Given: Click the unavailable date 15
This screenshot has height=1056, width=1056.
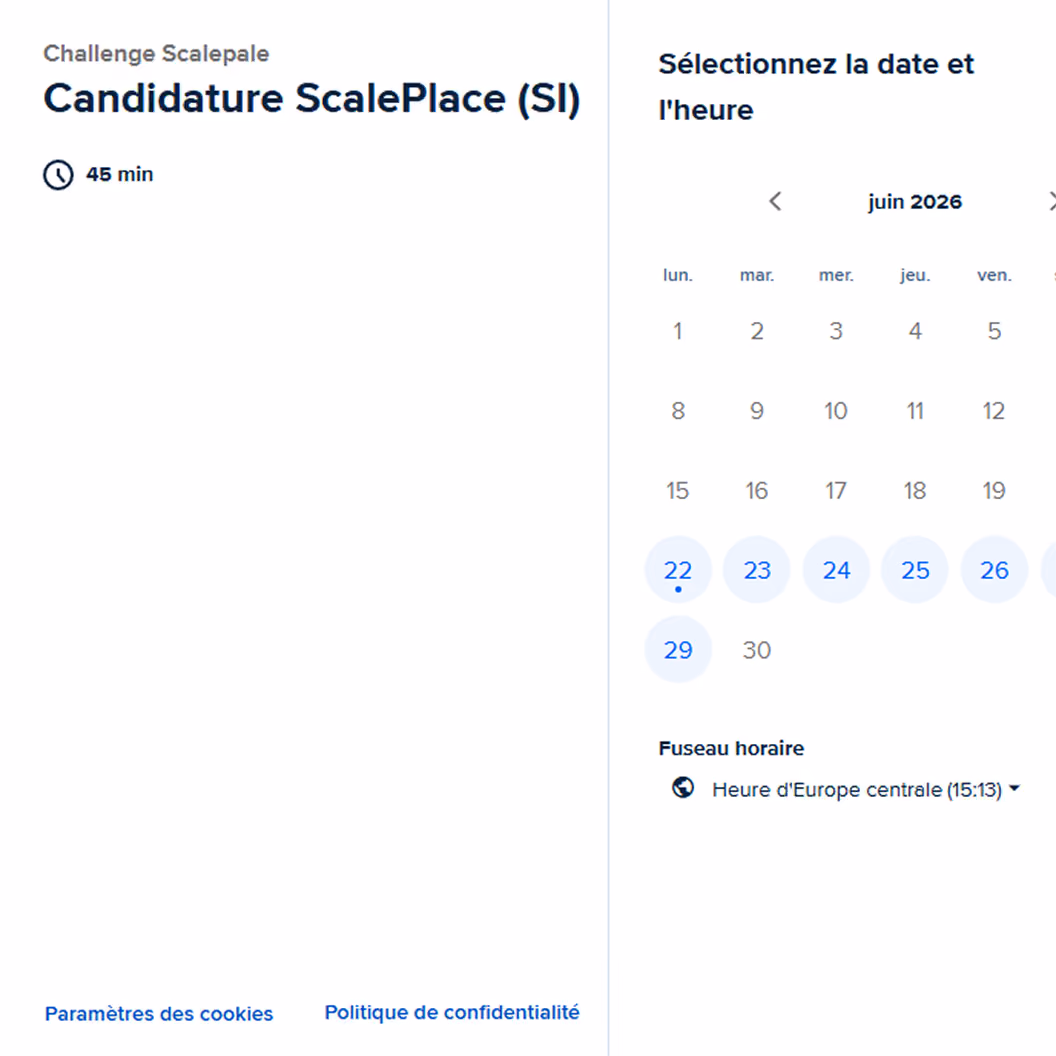Looking at the screenshot, I should (x=678, y=490).
